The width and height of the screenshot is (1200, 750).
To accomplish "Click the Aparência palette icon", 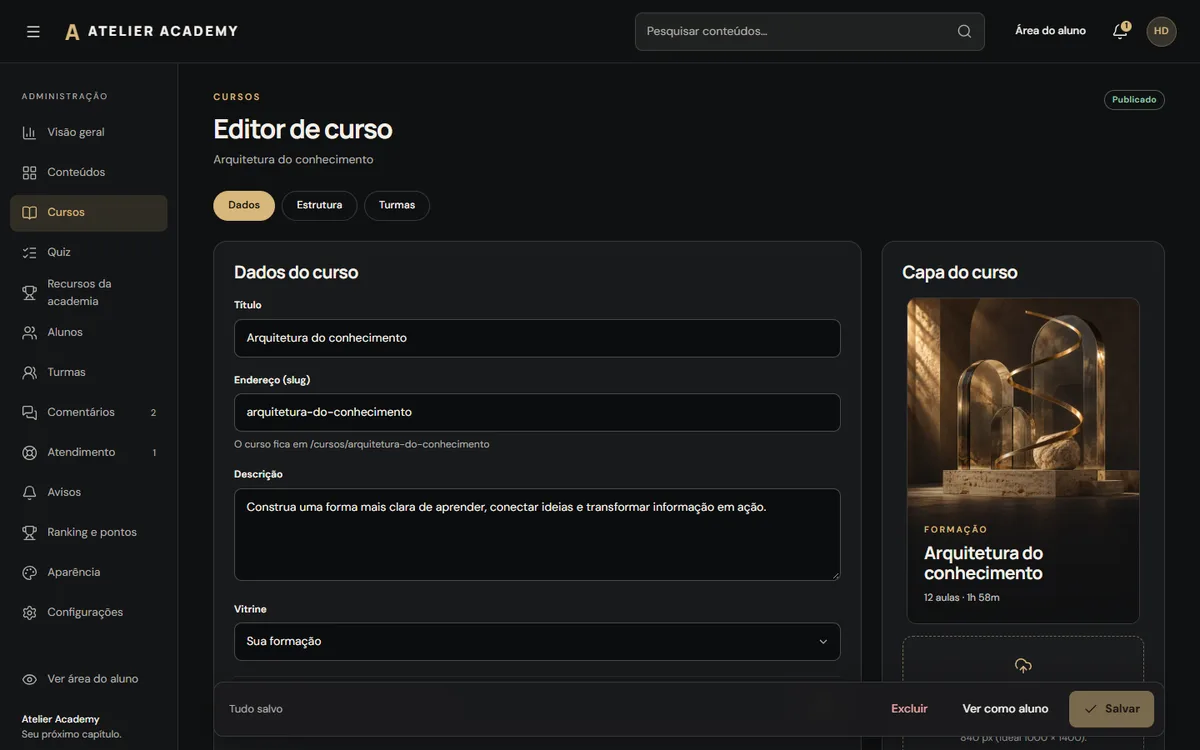I will tap(29, 572).
